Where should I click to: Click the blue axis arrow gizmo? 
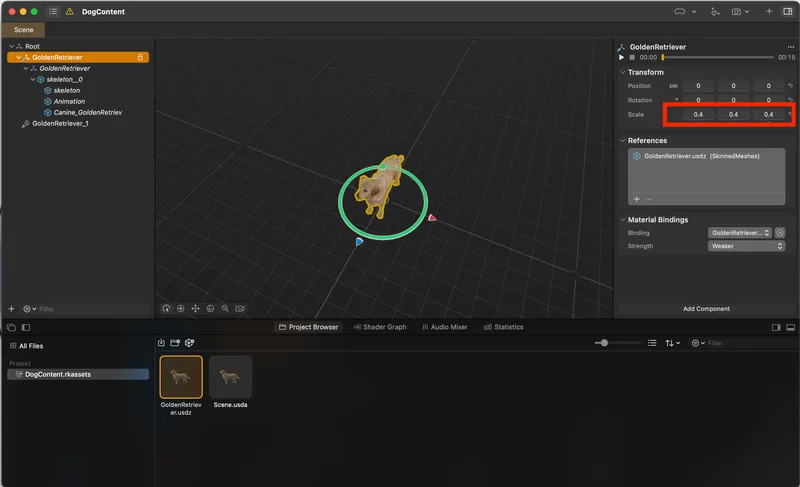pyautogui.click(x=359, y=242)
